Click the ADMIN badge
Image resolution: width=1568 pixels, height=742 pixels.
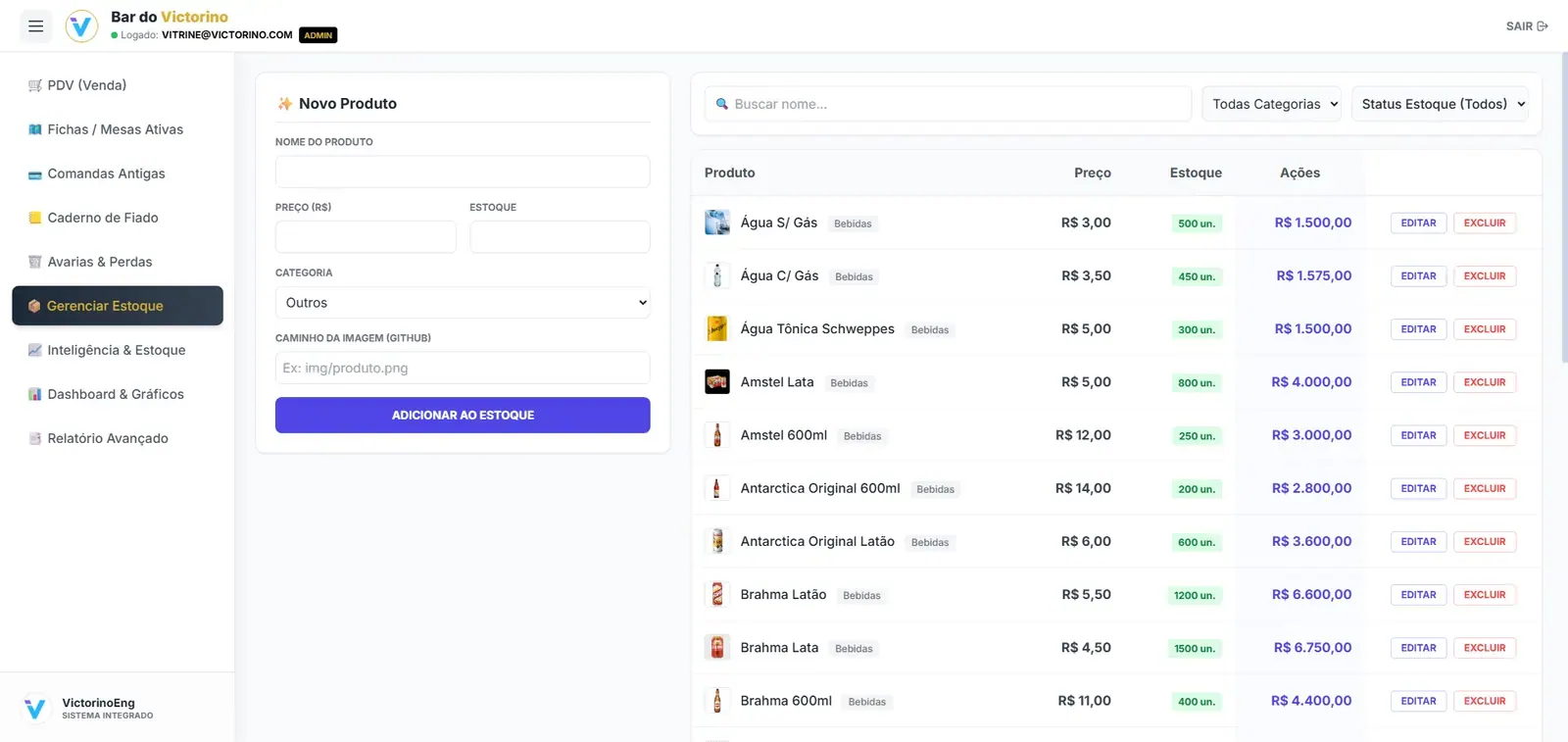(318, 35)
